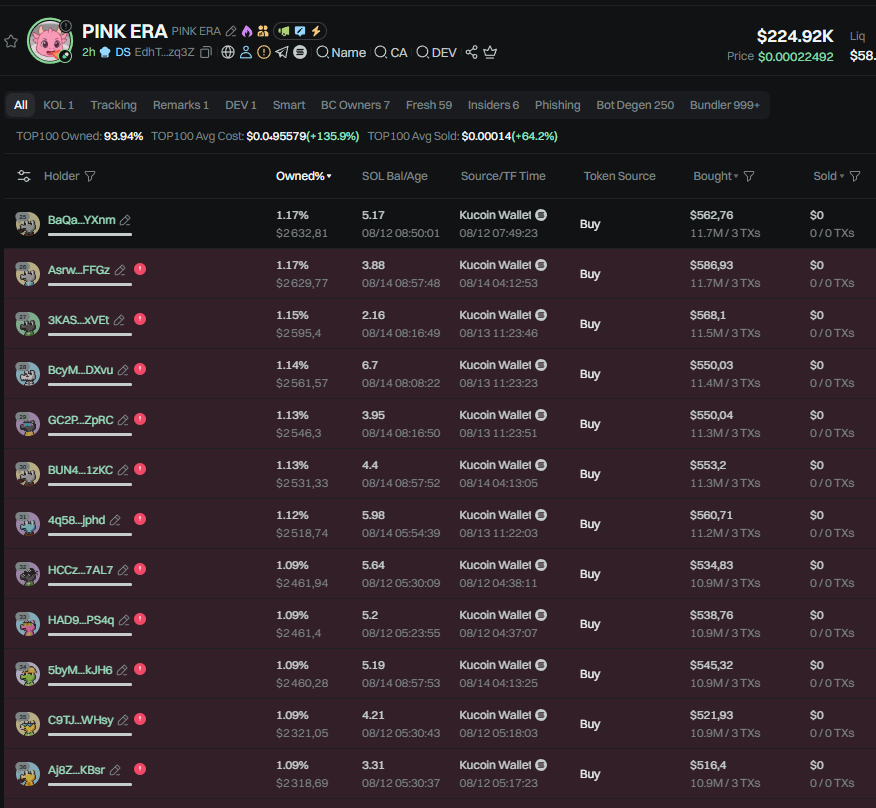Click Kucoin Wallet icon in HAD9...PS4q row
This screenshot has width=876, height=808.
coord(541,615)
